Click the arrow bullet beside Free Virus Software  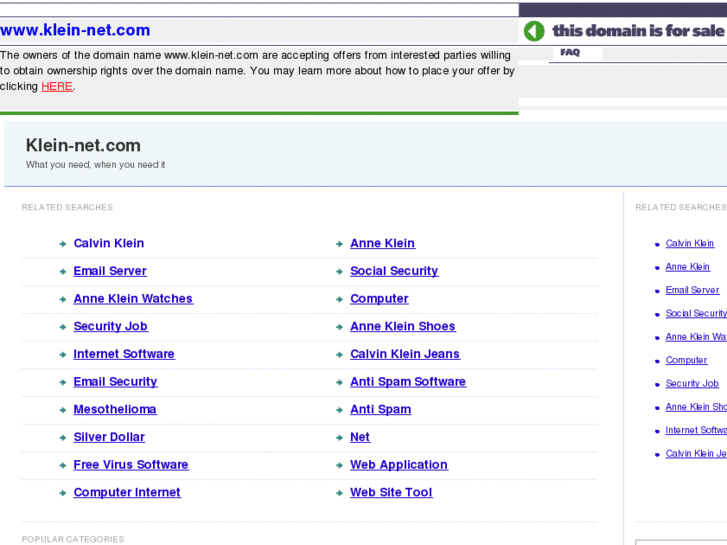click(x=63, y=466)
